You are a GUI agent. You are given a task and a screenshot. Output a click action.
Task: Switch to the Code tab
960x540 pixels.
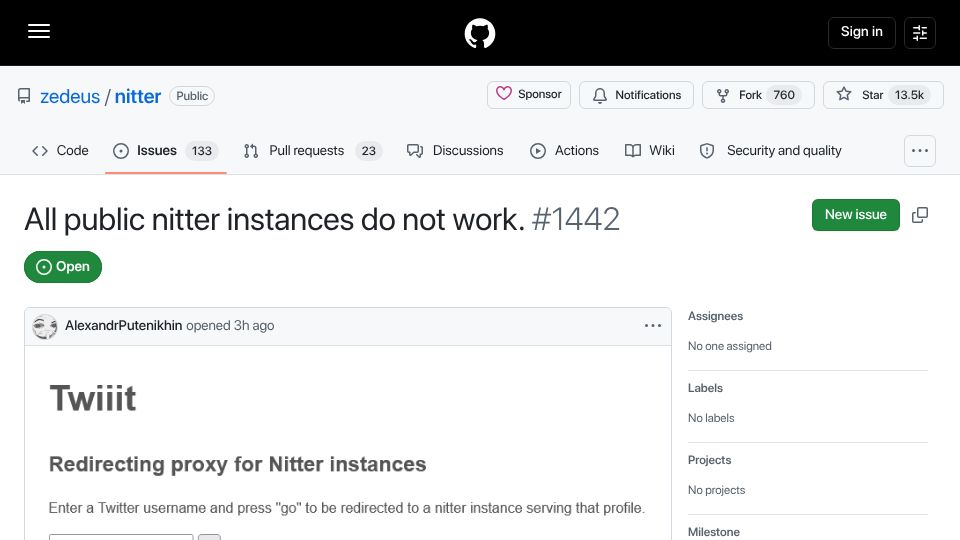tap(60, 151)
